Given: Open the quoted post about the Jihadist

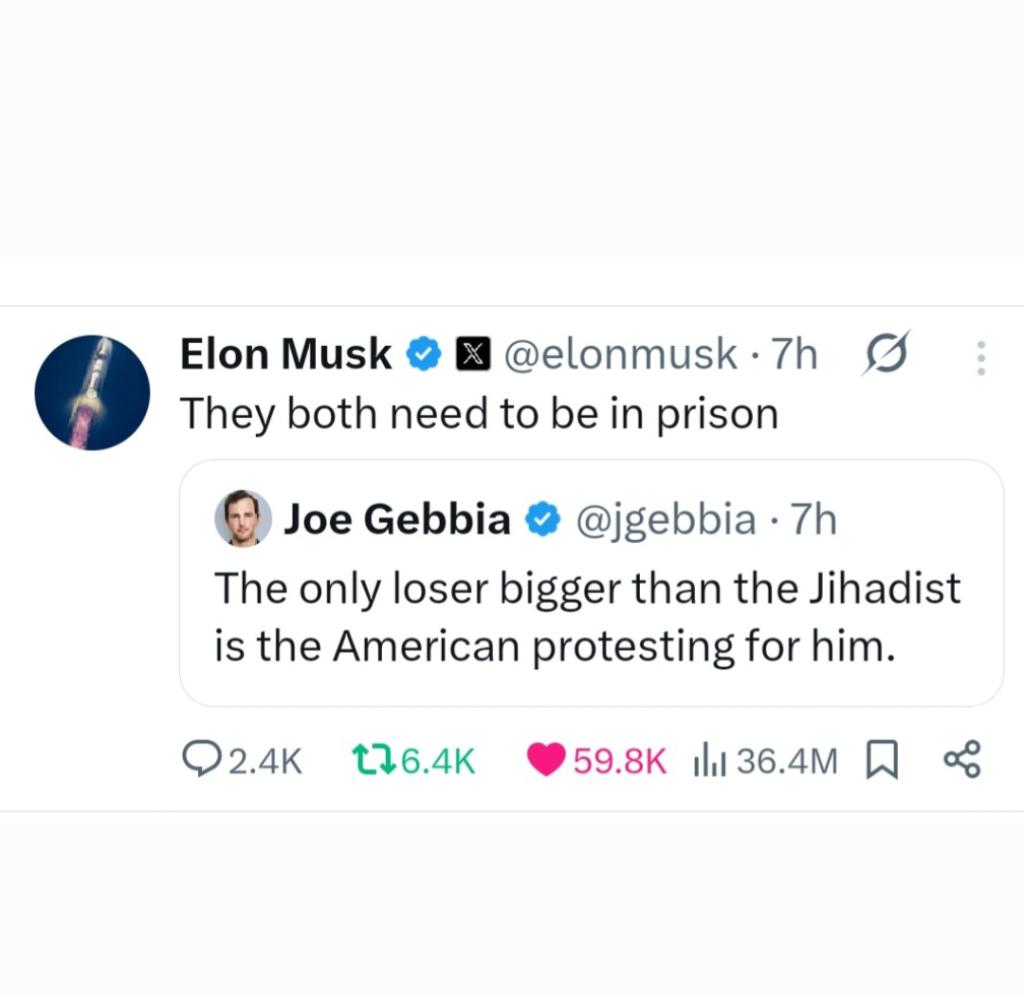Looking at the screenshot, I should tap(587, 617).
